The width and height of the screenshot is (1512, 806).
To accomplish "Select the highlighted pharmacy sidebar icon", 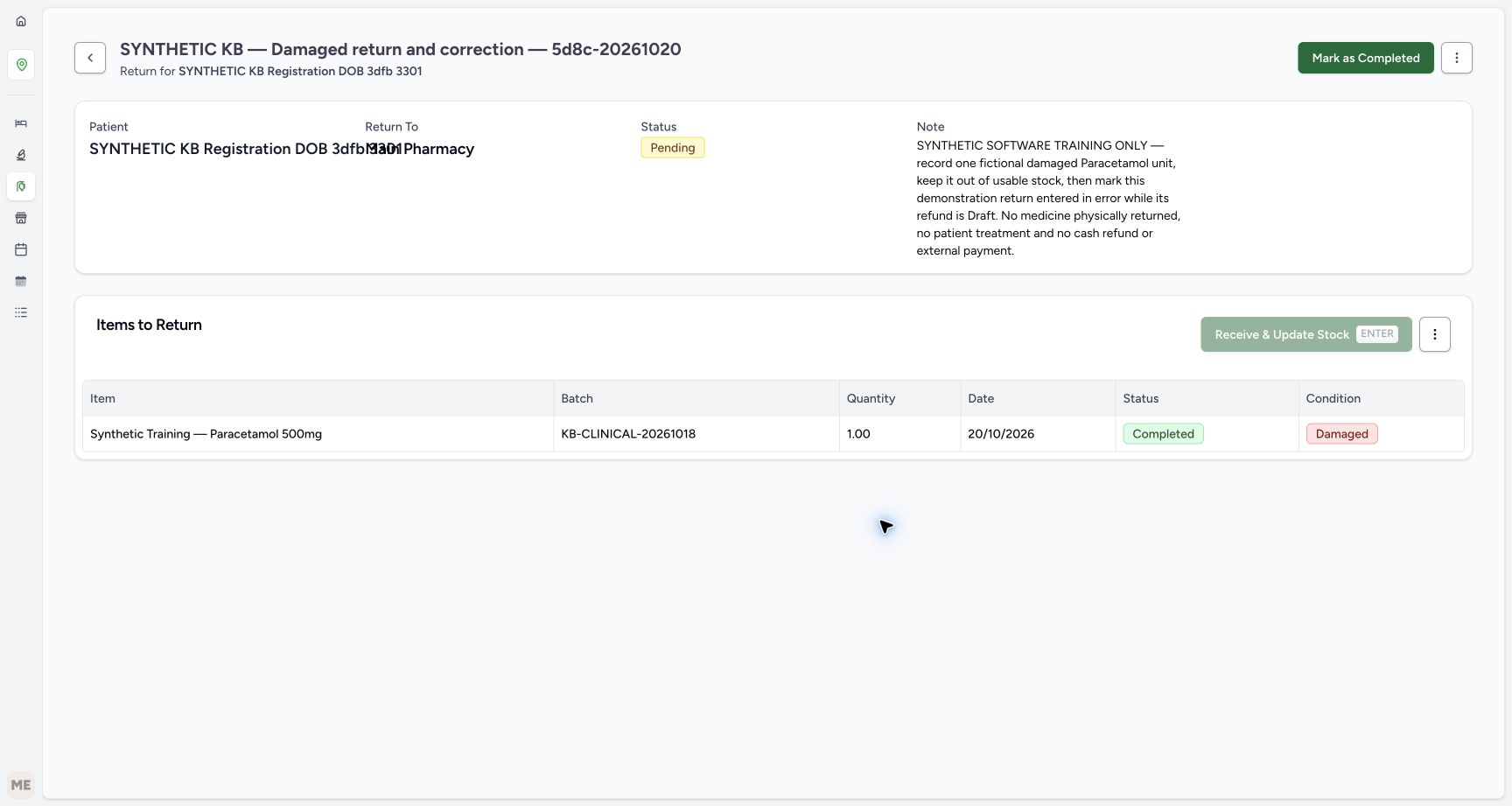I will (x=21, y=186).
